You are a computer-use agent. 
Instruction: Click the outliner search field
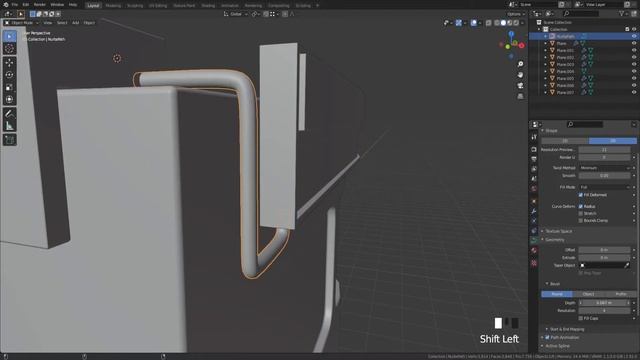[580, 14]
